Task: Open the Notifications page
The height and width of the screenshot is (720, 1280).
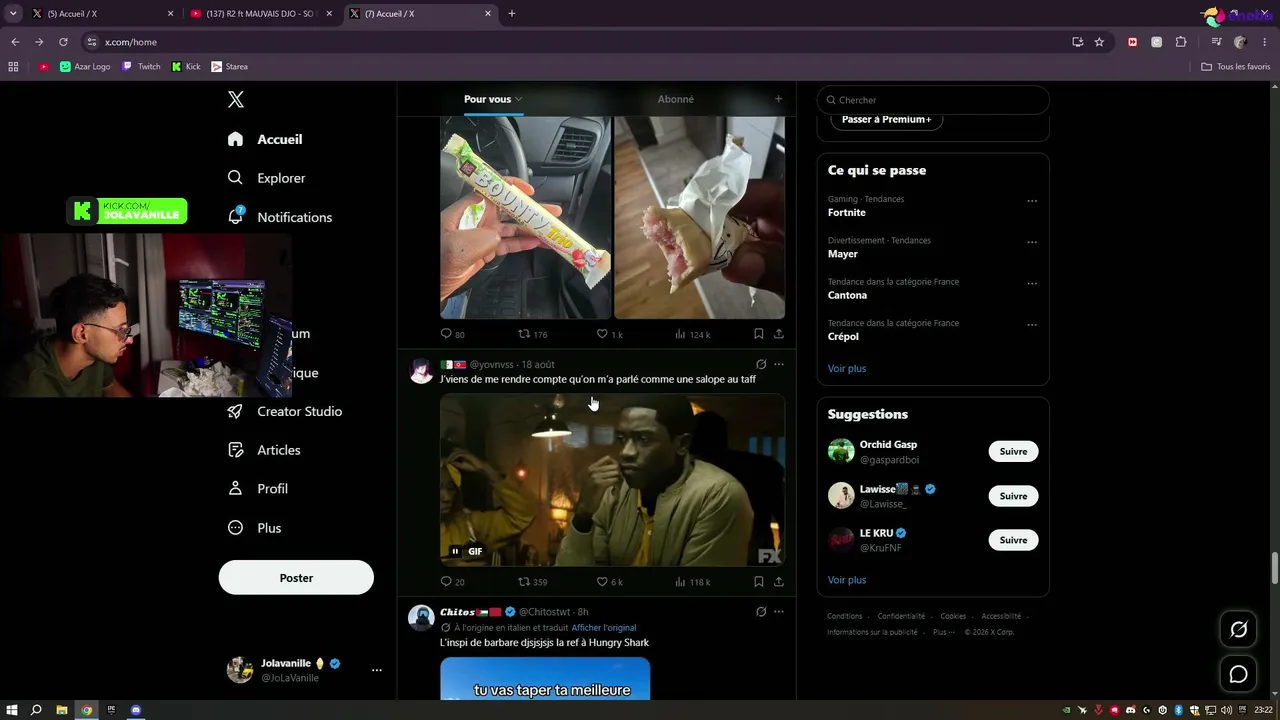Action: click(x=280, y=217)
